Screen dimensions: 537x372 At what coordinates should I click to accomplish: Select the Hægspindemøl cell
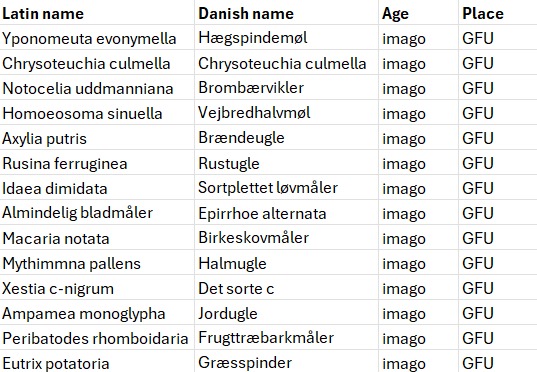286,37
